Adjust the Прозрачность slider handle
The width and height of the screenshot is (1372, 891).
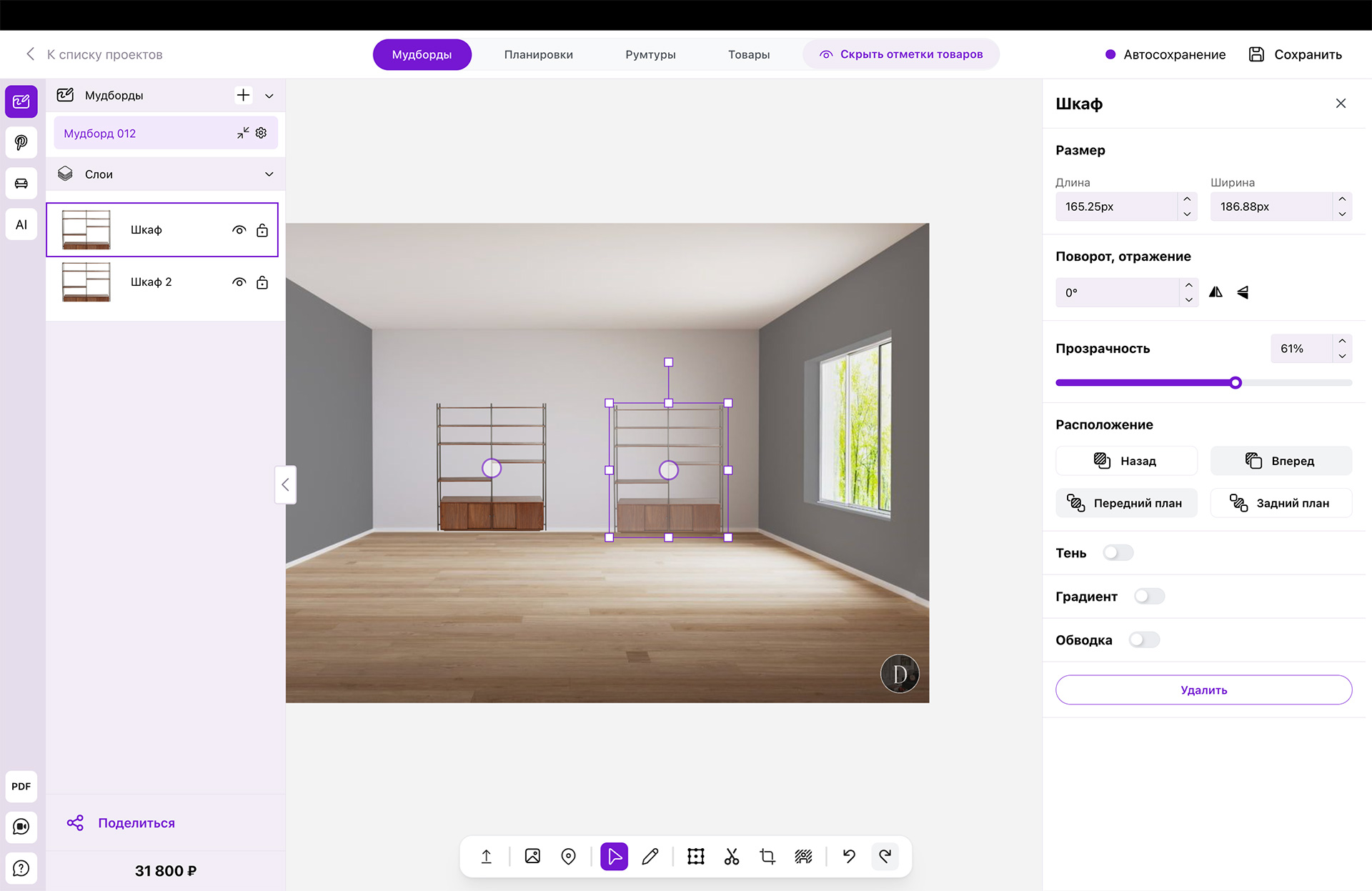(1236, 382)
